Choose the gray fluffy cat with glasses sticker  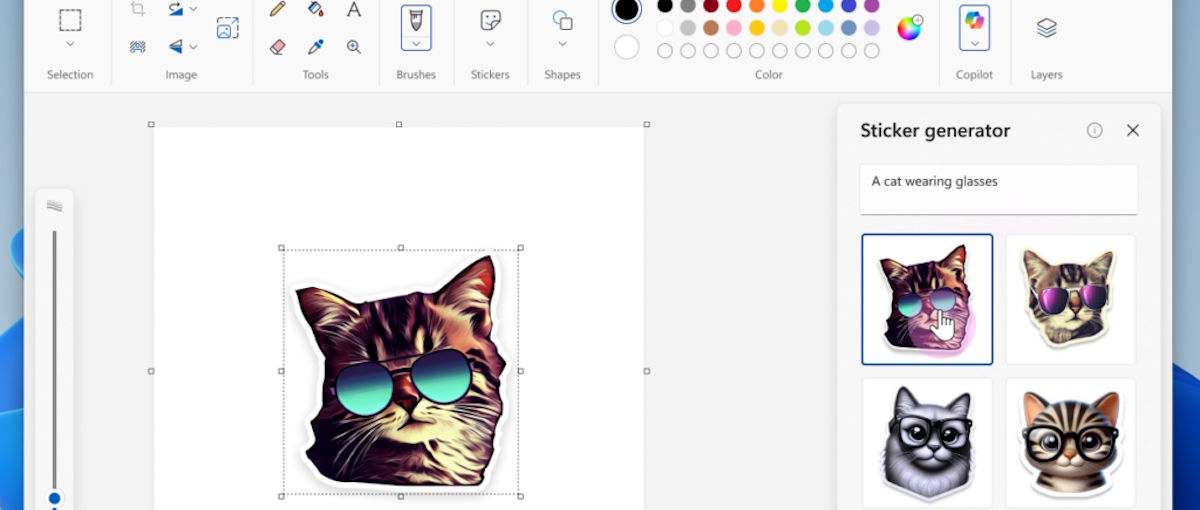(x=927, y=443)
